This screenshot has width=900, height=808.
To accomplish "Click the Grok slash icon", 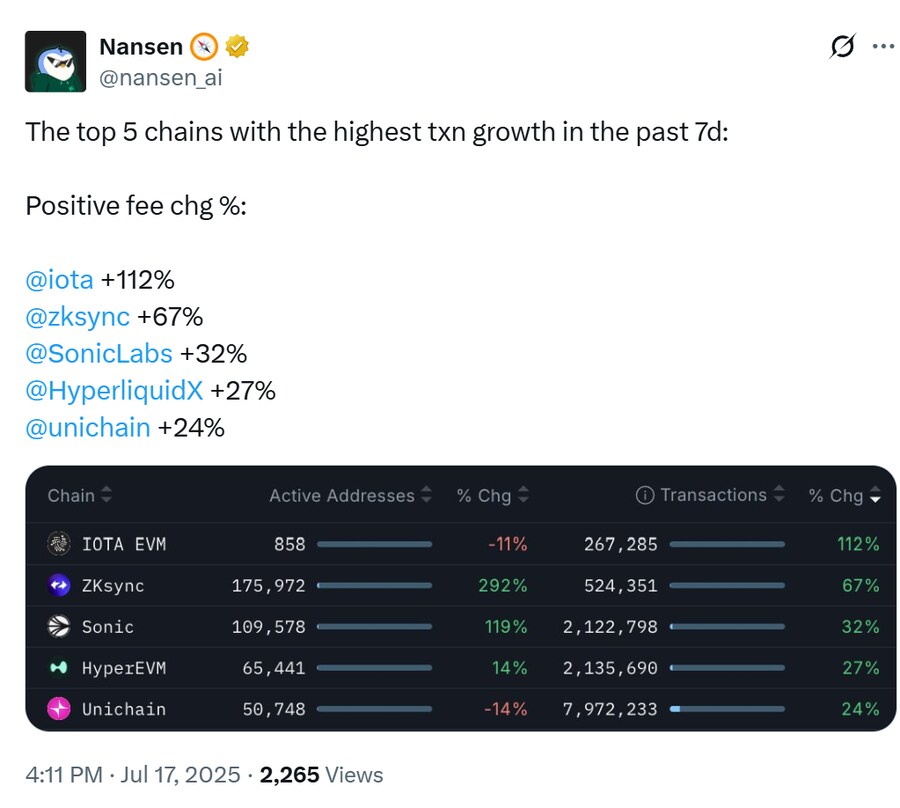I will coord(843,47).
